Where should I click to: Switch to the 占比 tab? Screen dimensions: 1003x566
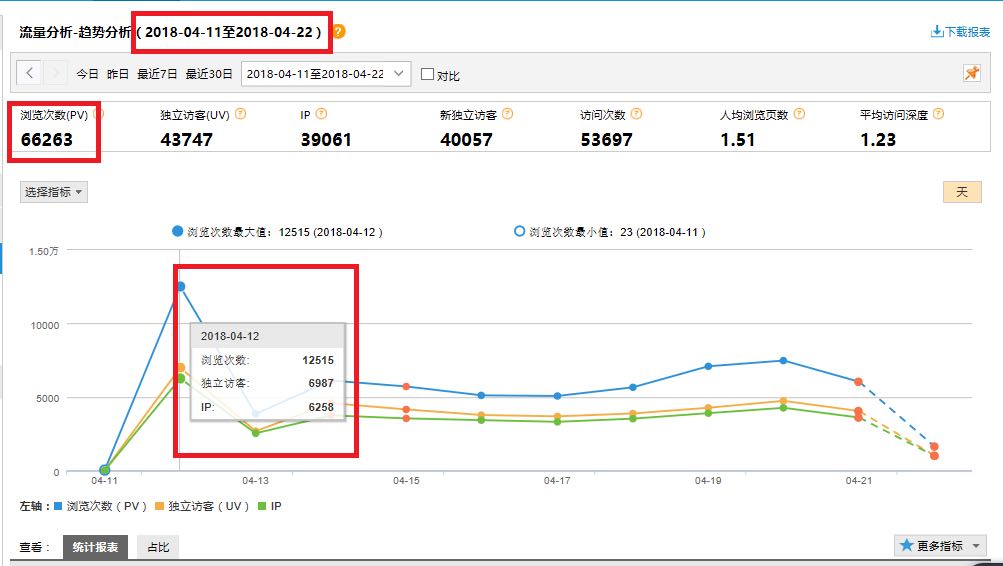pos(158,547)
